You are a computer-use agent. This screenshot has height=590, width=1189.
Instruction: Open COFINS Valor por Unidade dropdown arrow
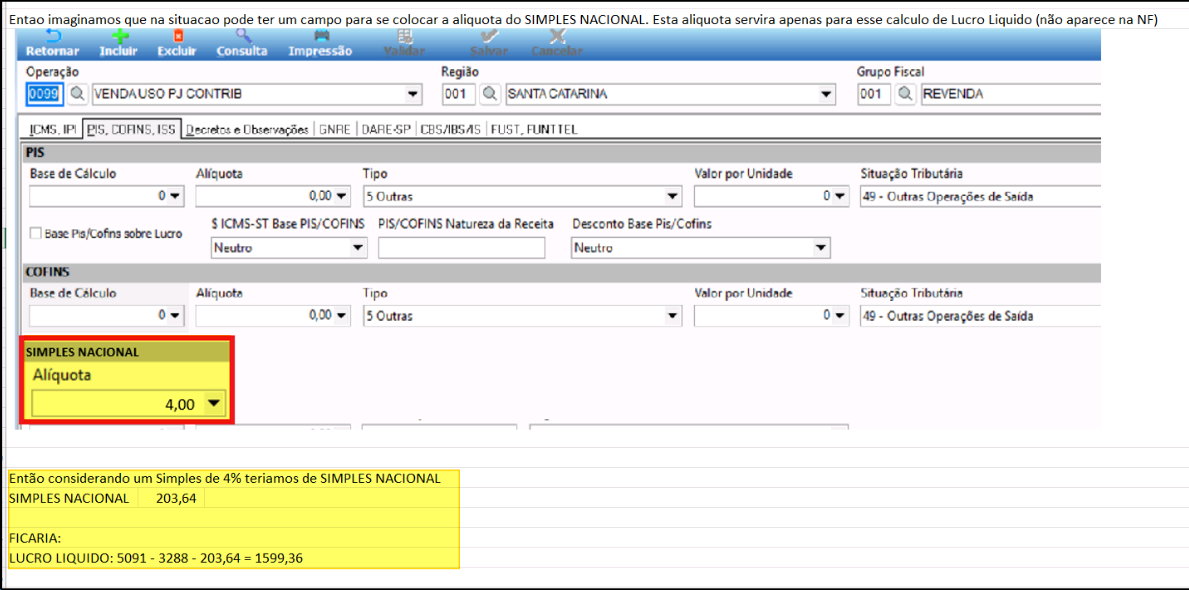(841, 315)
